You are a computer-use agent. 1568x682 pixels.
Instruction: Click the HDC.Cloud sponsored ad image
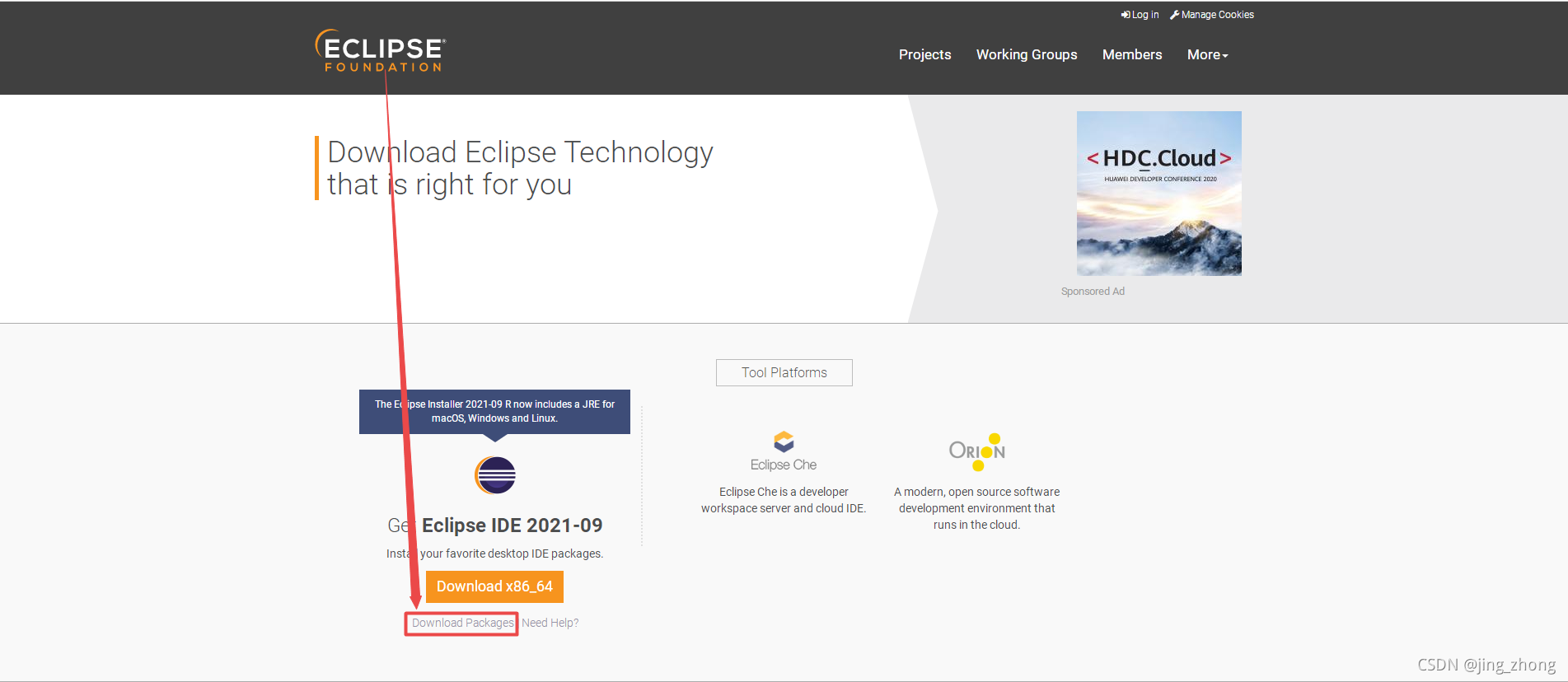(1158, 194)
